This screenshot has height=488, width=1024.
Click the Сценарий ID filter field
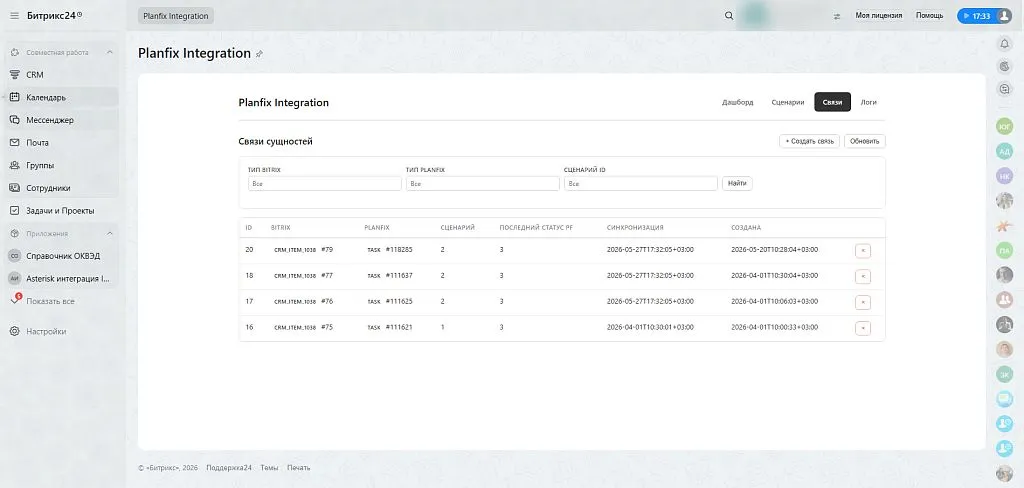coord(641,184)
